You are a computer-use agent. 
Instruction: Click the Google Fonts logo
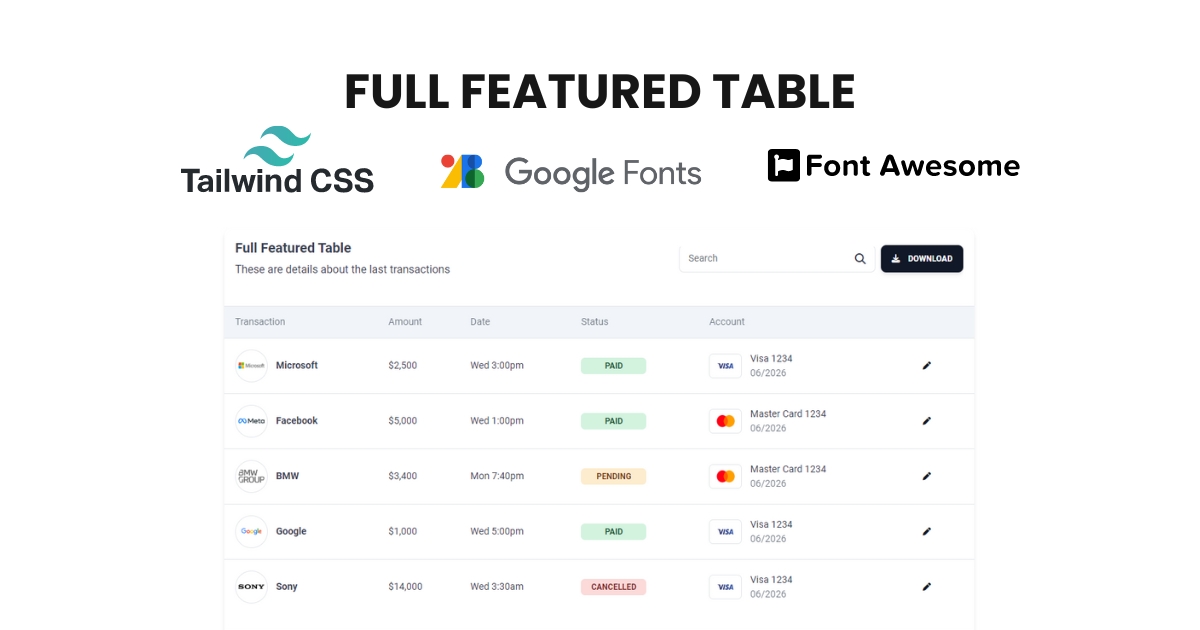571,172
